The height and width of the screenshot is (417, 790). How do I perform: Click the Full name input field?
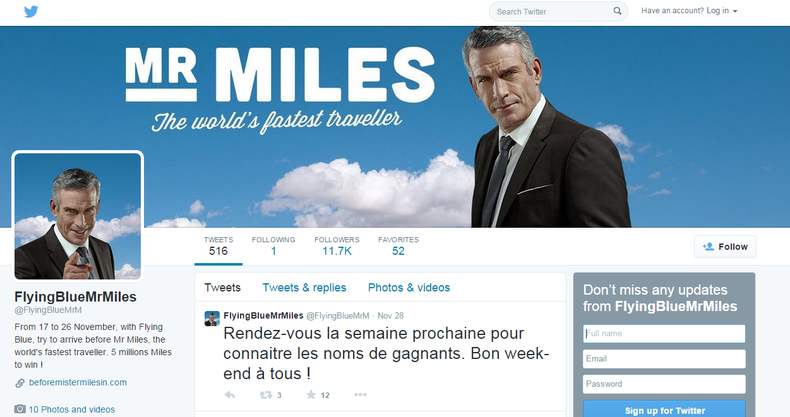(664, 333)
